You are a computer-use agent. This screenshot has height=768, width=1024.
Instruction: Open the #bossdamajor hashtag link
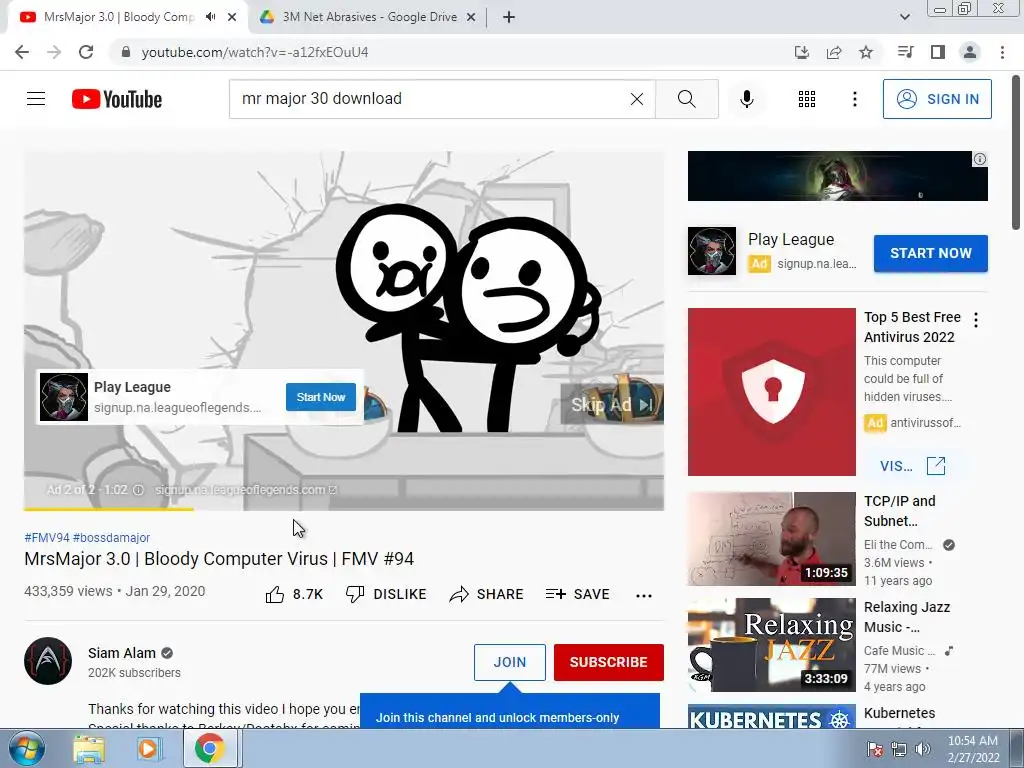[112, 537]
